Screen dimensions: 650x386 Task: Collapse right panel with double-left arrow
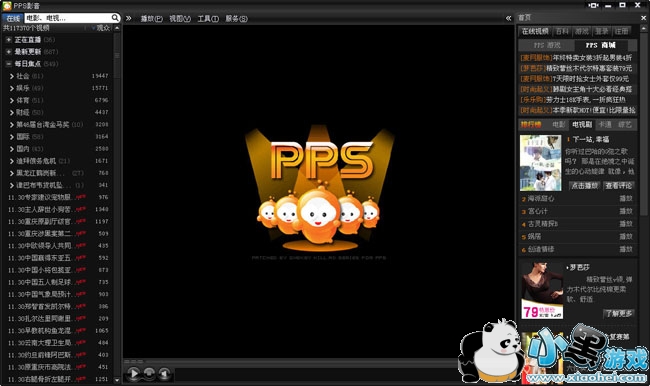[509, 18]
